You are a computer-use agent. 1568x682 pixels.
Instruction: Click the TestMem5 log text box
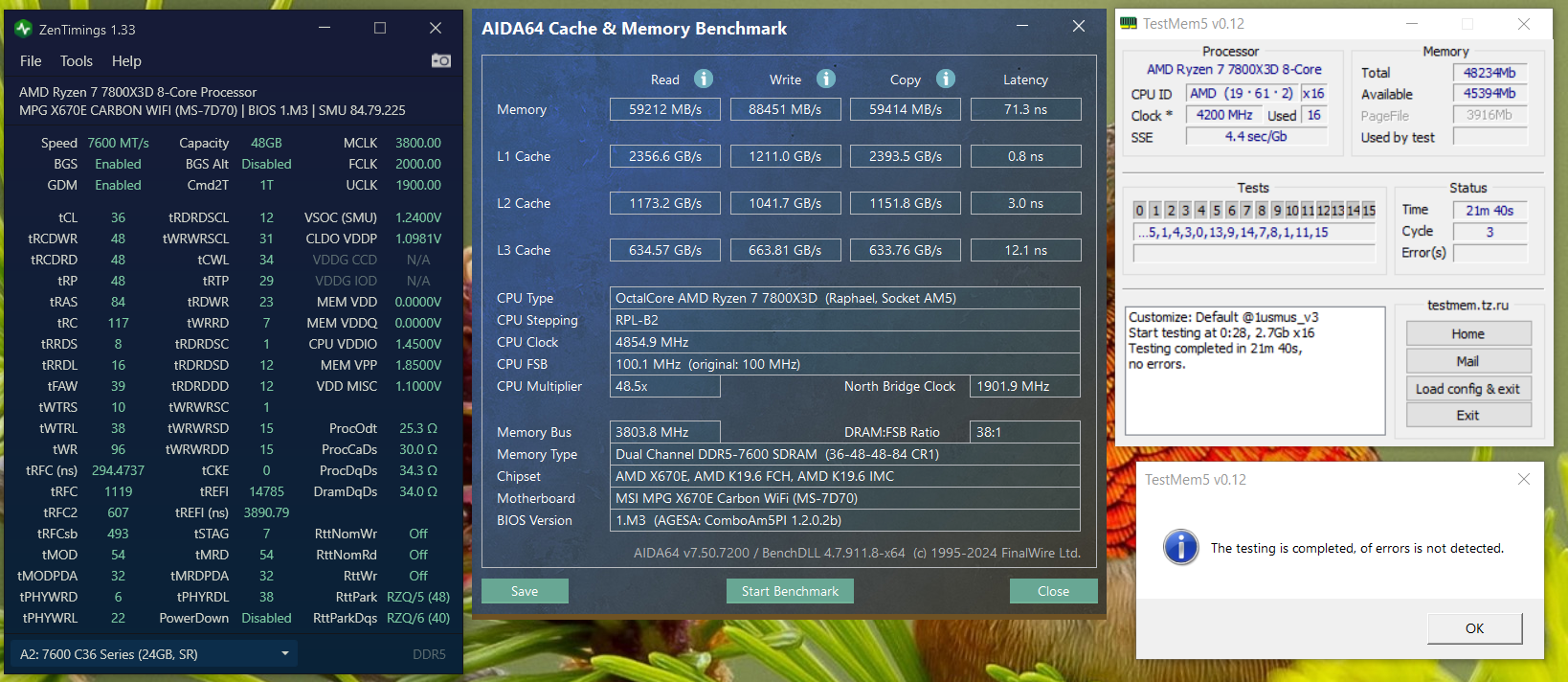(x=1255, y=371)
